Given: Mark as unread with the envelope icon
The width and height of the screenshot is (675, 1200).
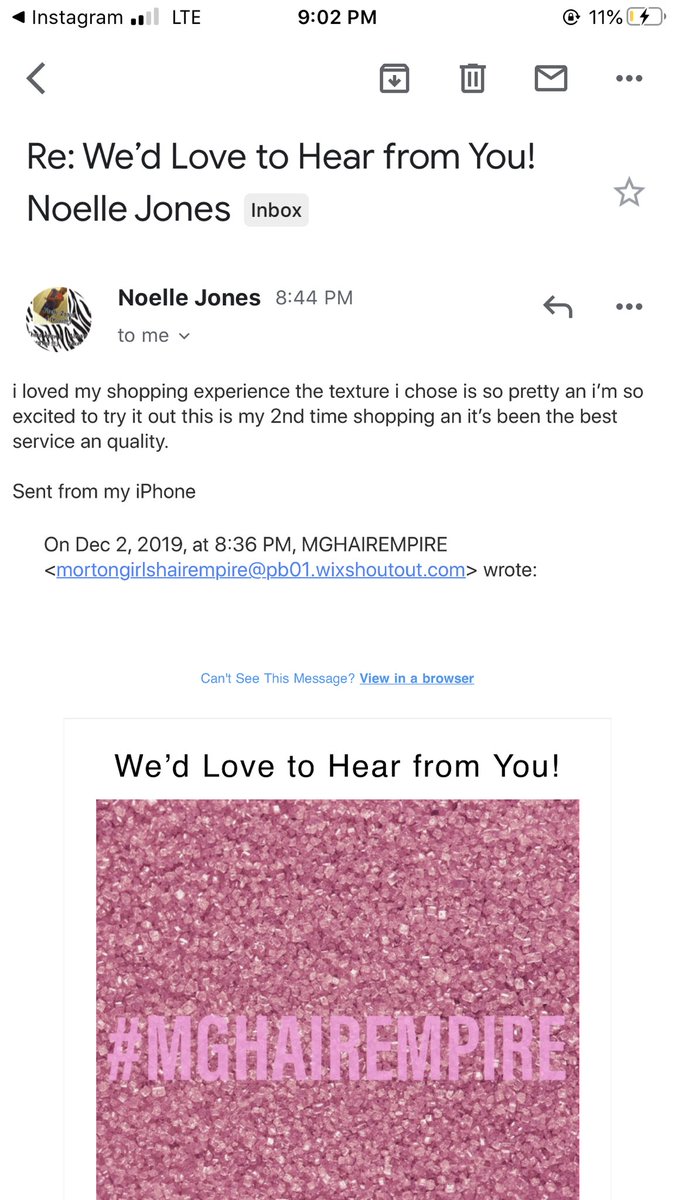Looking at the screenshot, I should [551, 78].
